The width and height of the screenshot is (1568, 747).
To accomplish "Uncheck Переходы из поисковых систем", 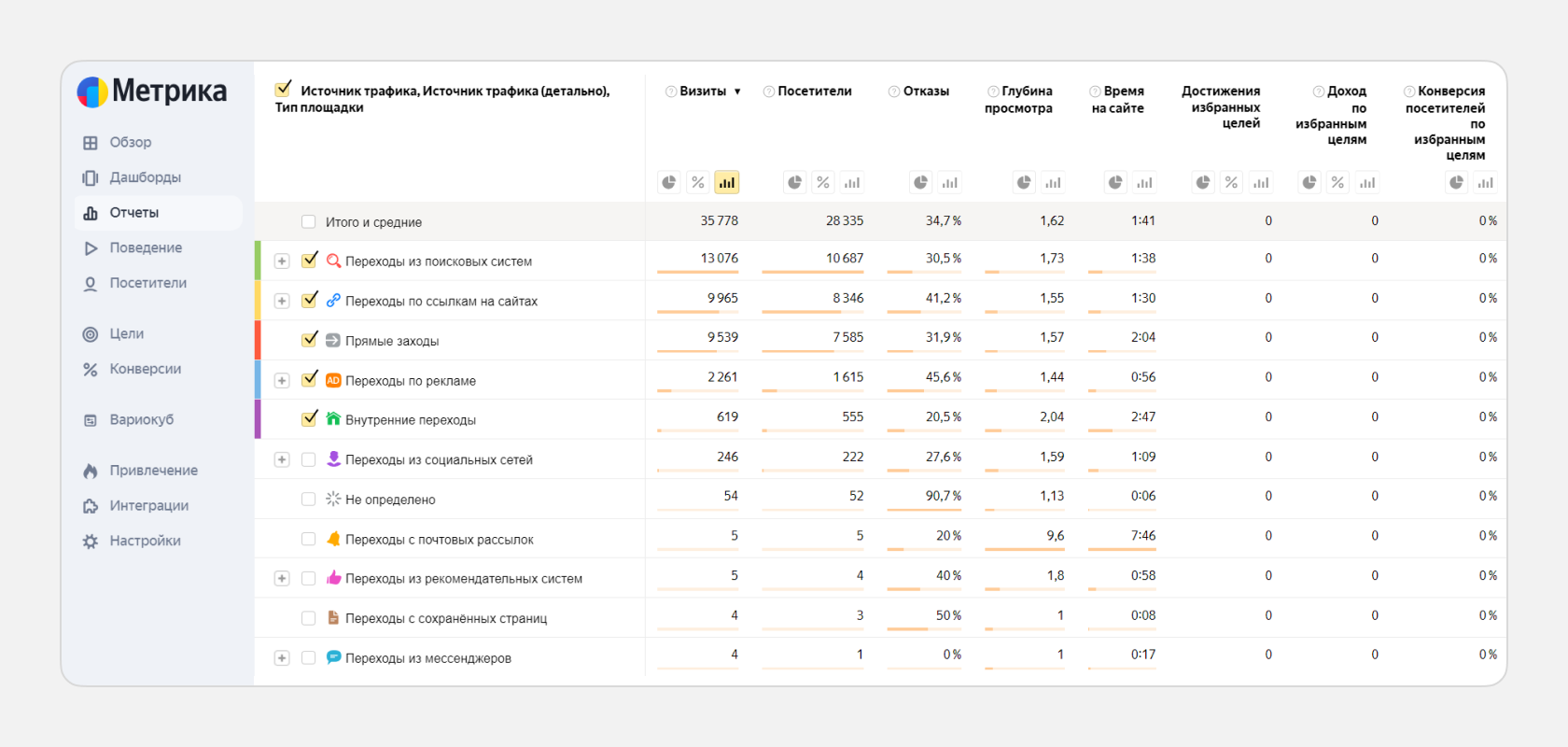I will tap(310, 261).
